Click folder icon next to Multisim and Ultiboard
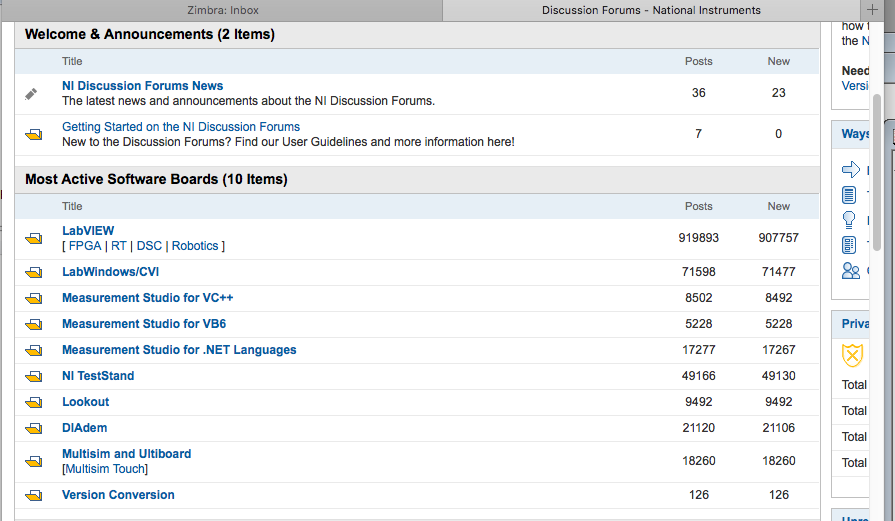This screenshot has width=895, height=521. point(34,461)
